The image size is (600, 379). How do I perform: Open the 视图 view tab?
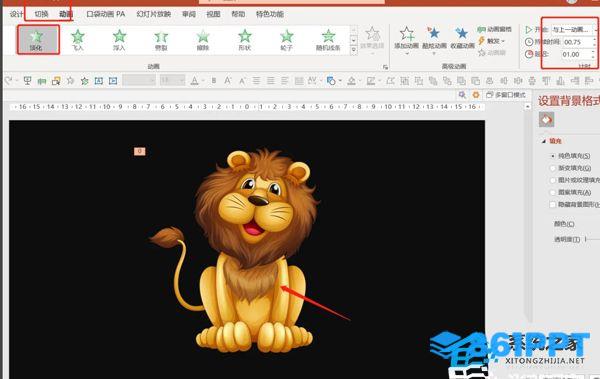click(x=213, y=14)
